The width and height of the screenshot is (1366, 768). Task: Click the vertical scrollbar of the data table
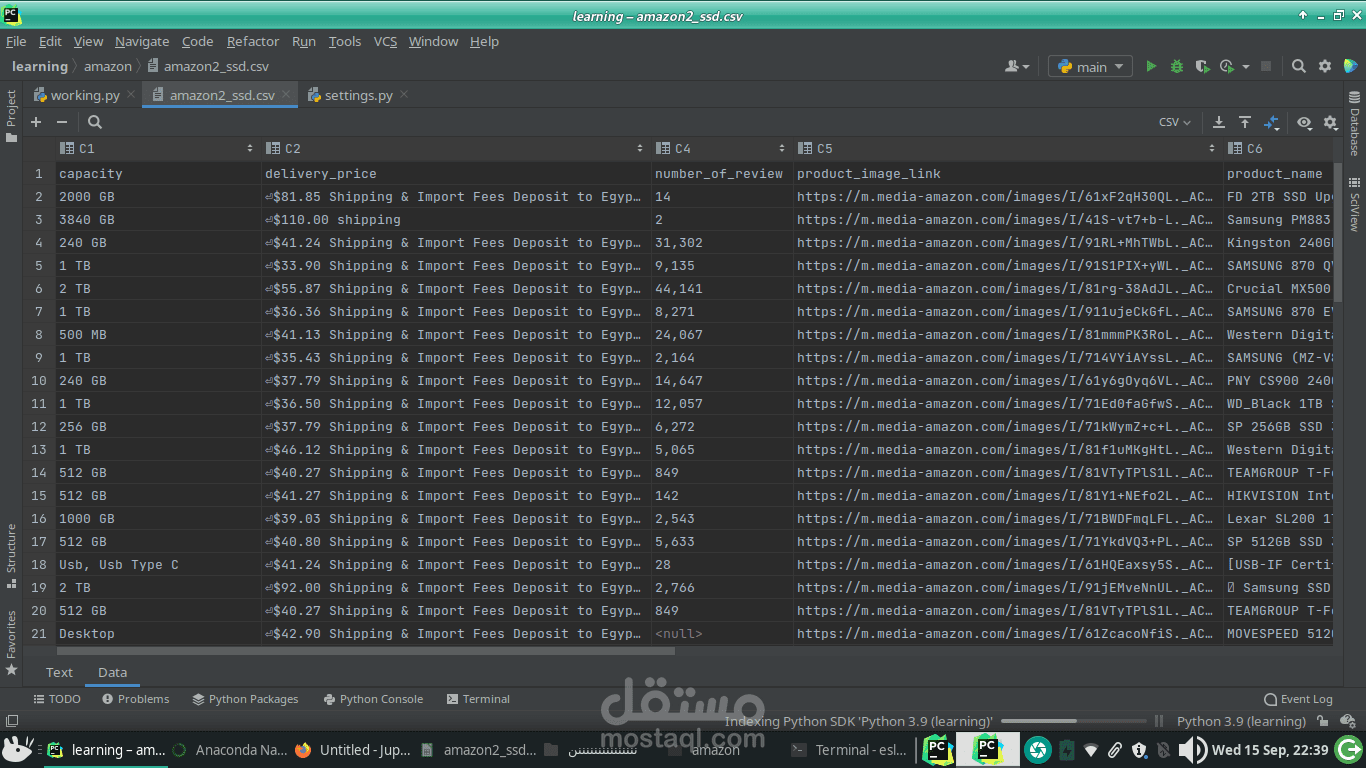tap(1338, 230)
